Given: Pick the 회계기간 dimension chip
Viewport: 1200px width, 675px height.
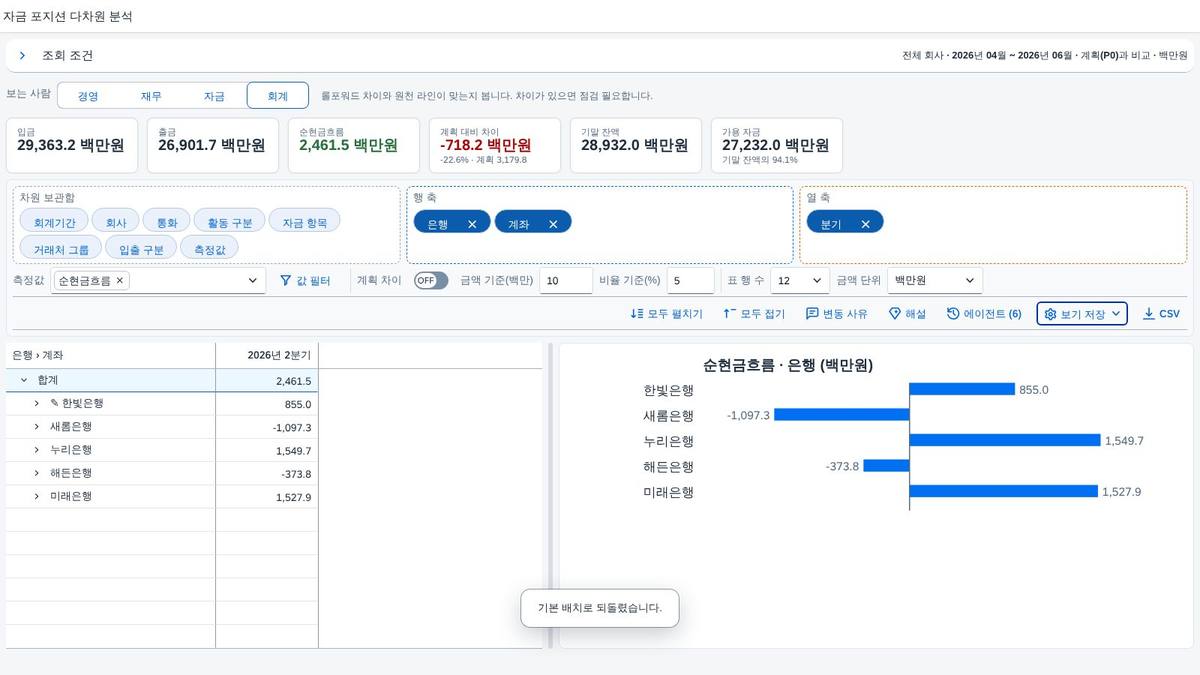Looking at the screenshot, I should tap(54, 221).
